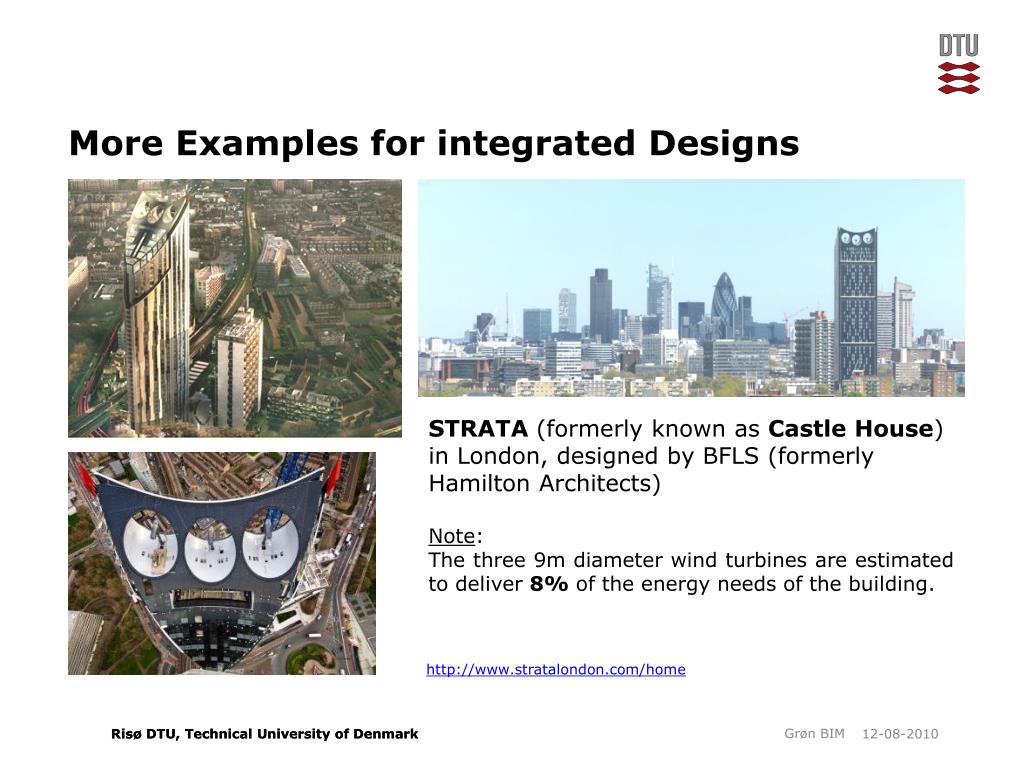Click the underlined word 'Note'

pos(452,536)
